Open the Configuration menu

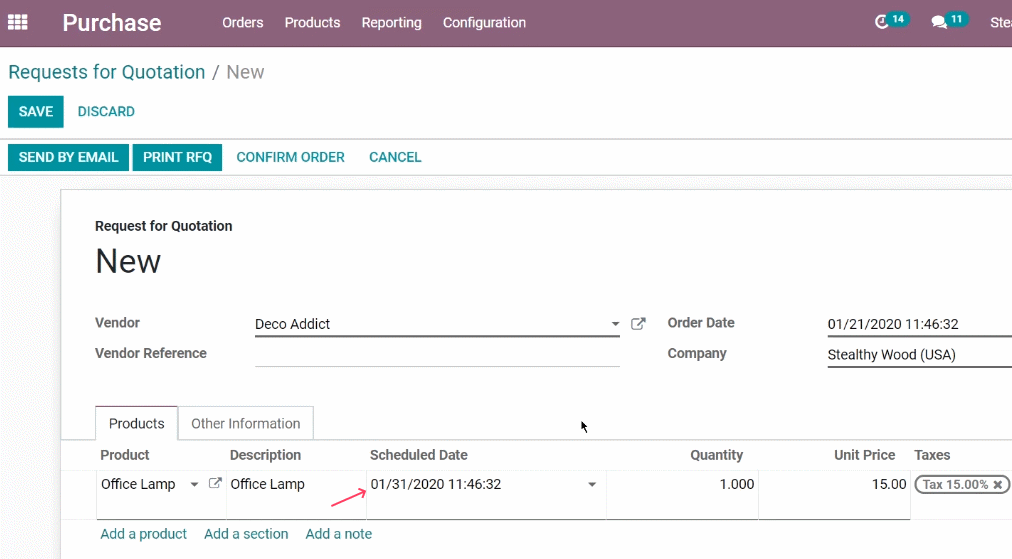(x=484, y=23)
